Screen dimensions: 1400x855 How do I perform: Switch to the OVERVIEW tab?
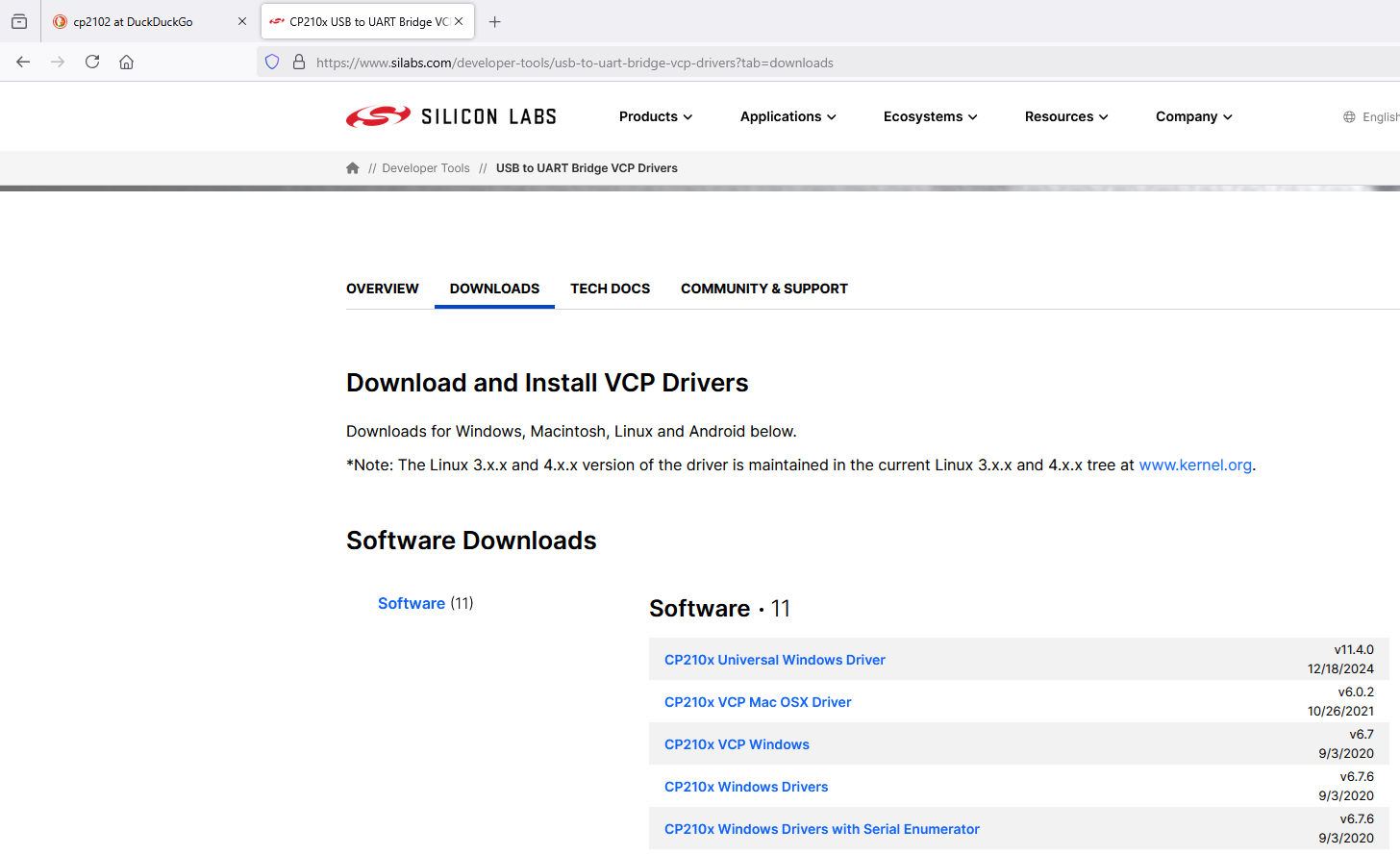[x=383, y=289]
